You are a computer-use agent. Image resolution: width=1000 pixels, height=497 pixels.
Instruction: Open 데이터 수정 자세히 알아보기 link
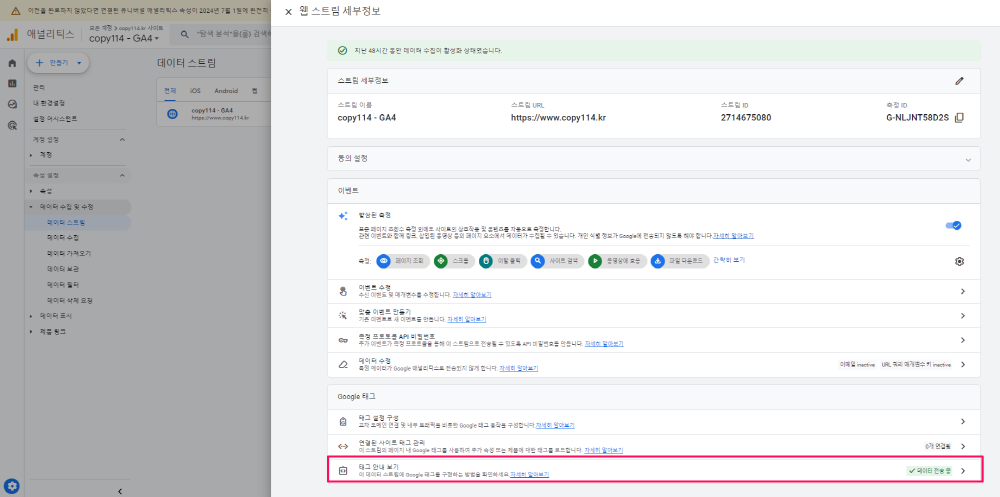point(519,368)
